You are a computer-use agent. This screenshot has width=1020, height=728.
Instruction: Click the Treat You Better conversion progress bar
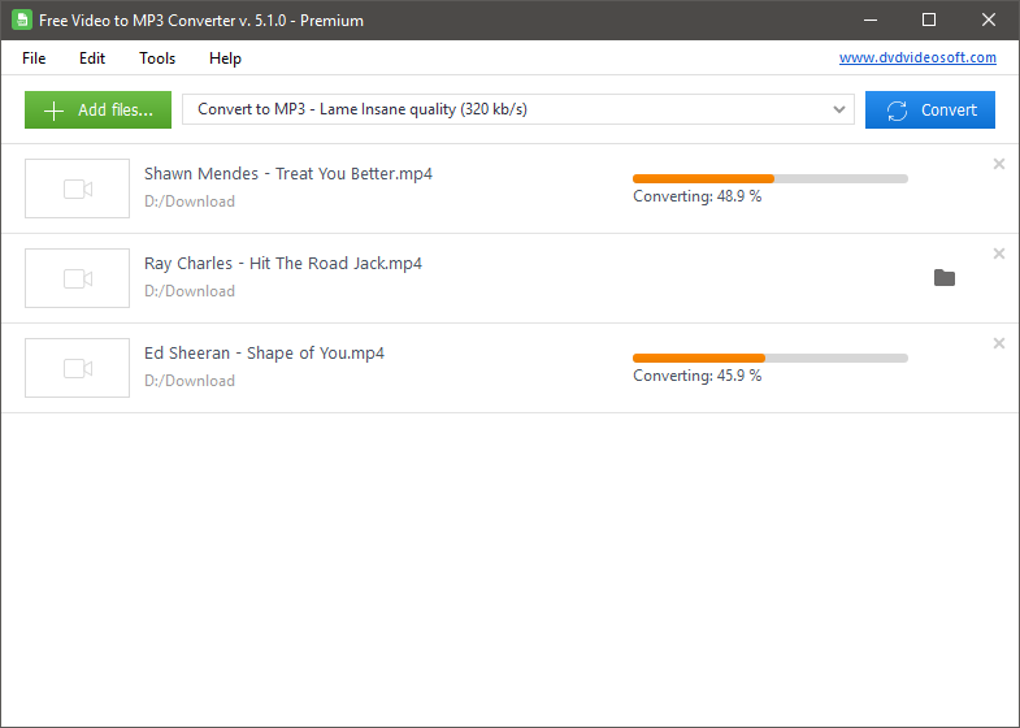pyautogui.click(x=769, y=178)
